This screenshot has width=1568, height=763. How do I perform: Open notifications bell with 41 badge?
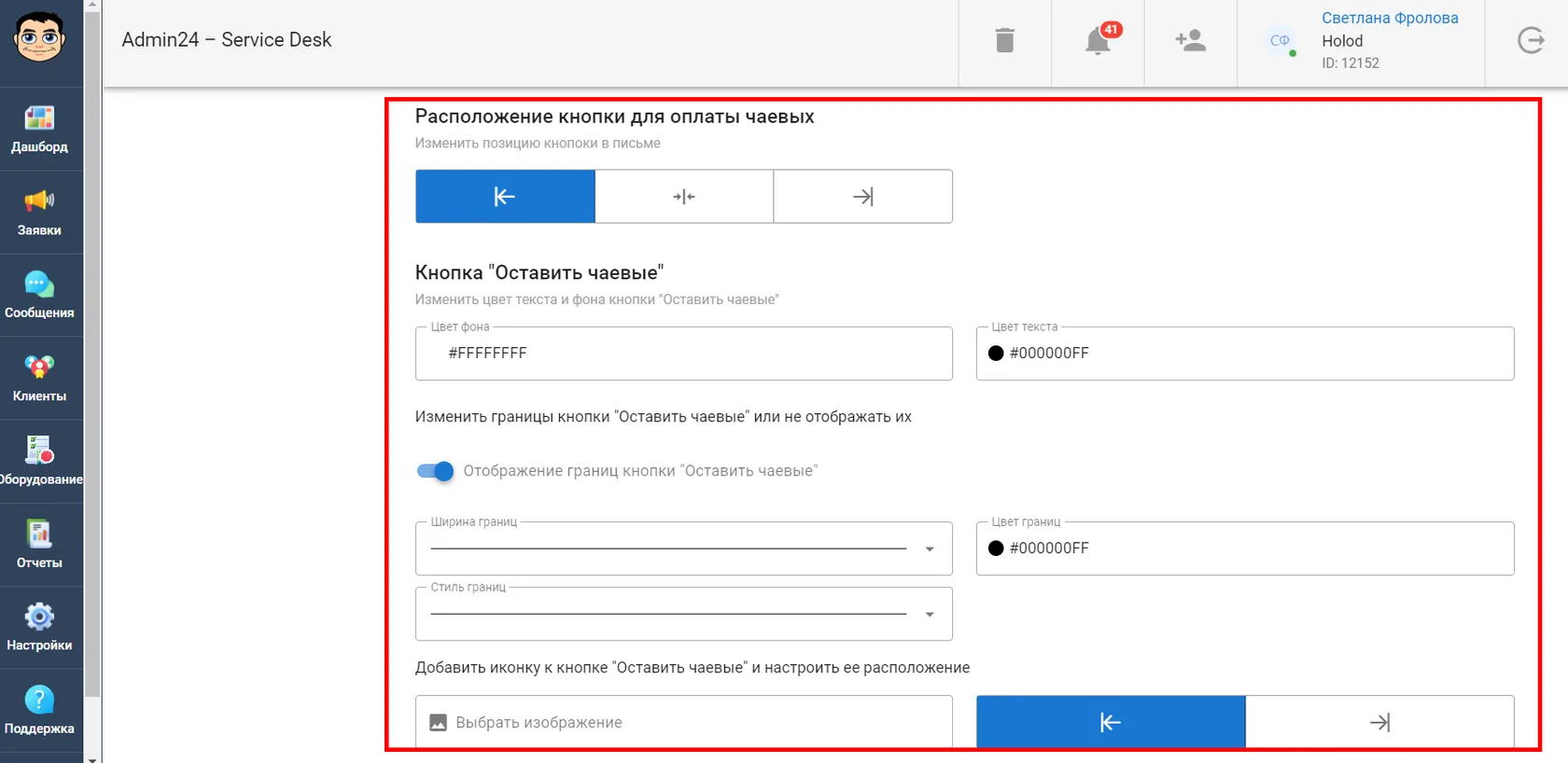tap(1099, 40)
